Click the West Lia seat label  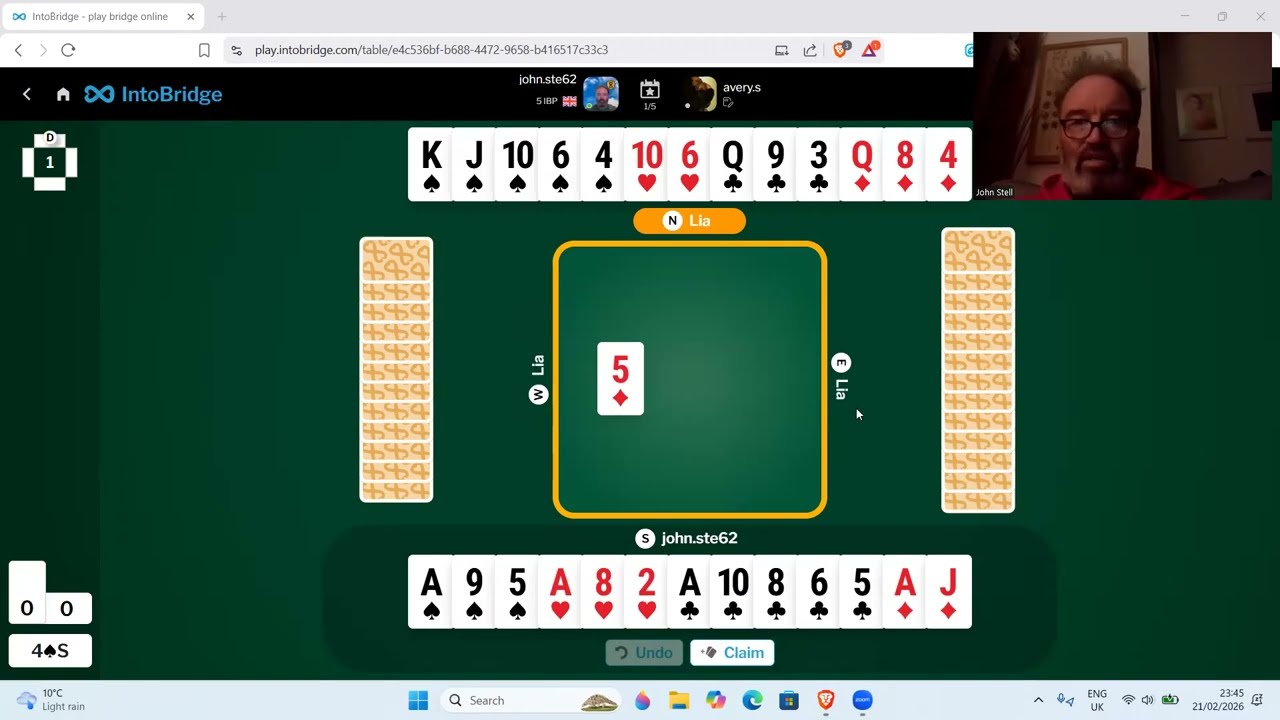coord(538,379)
